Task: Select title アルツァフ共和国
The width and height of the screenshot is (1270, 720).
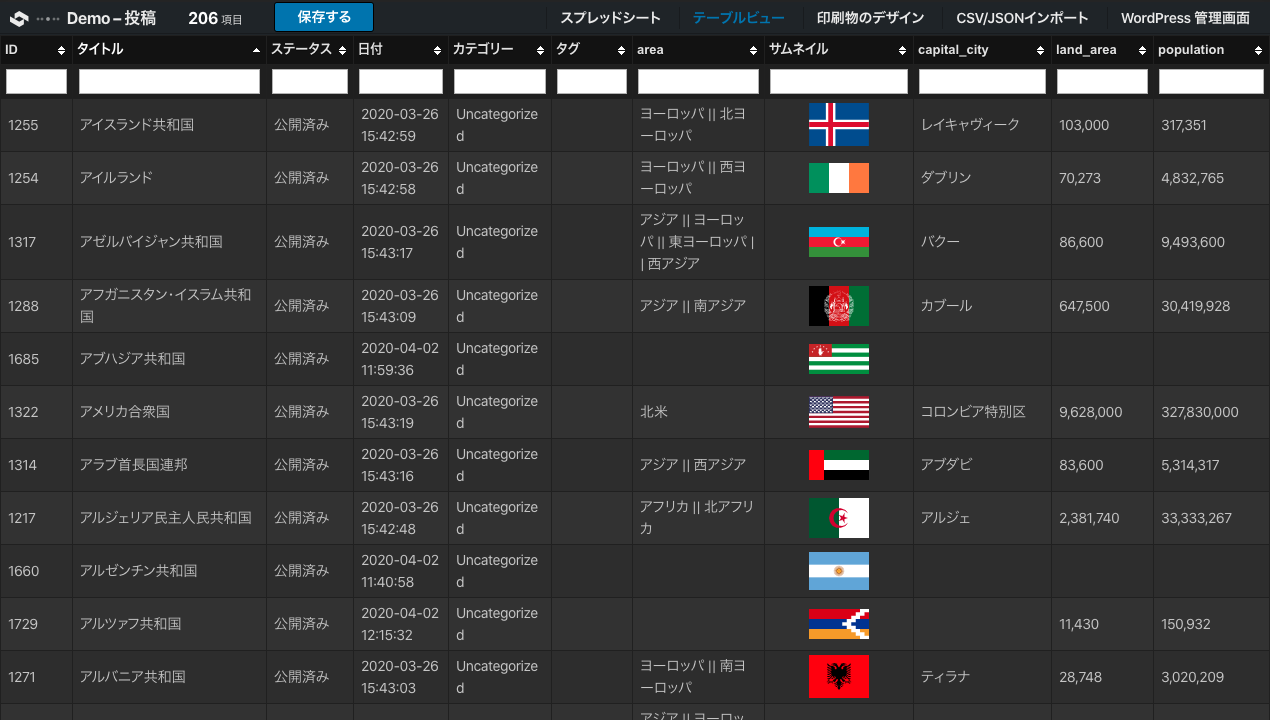Action: pos(130,624)
